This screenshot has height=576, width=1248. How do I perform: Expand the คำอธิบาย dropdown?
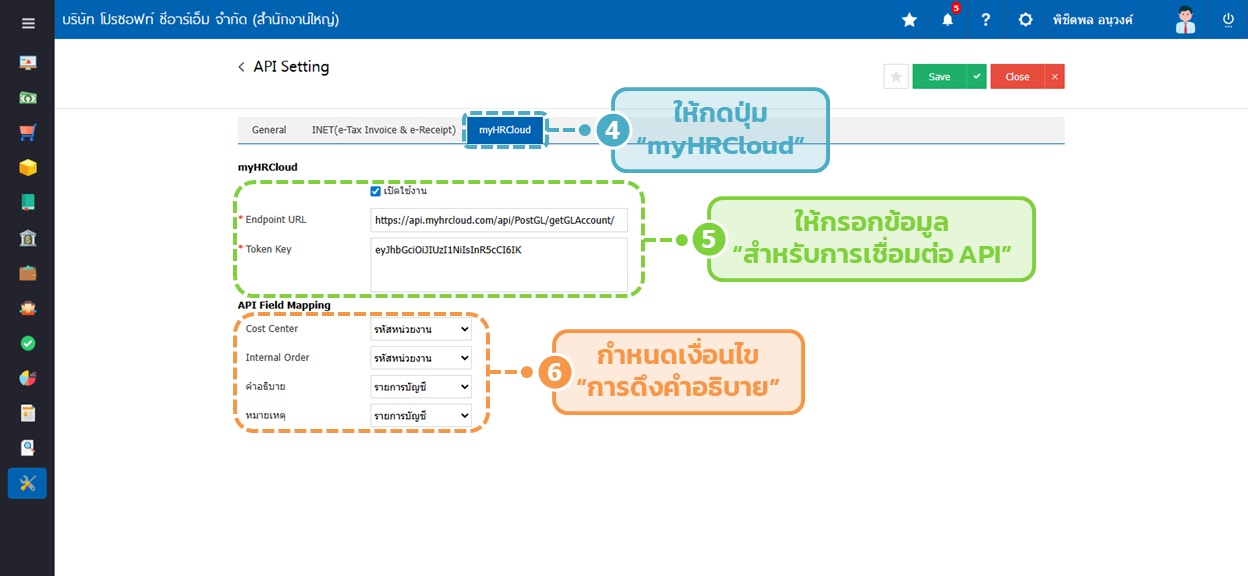[420, 387]
